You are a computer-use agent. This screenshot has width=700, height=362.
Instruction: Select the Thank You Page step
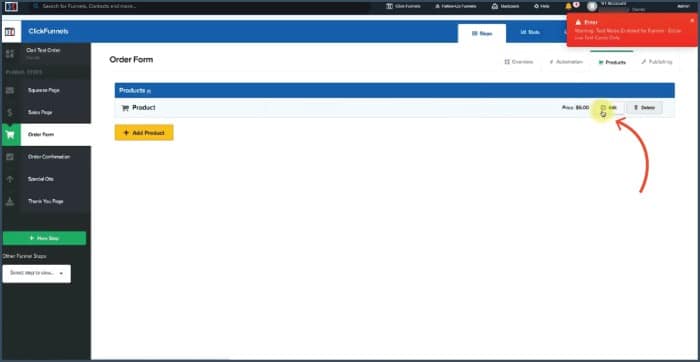(46, 201)
